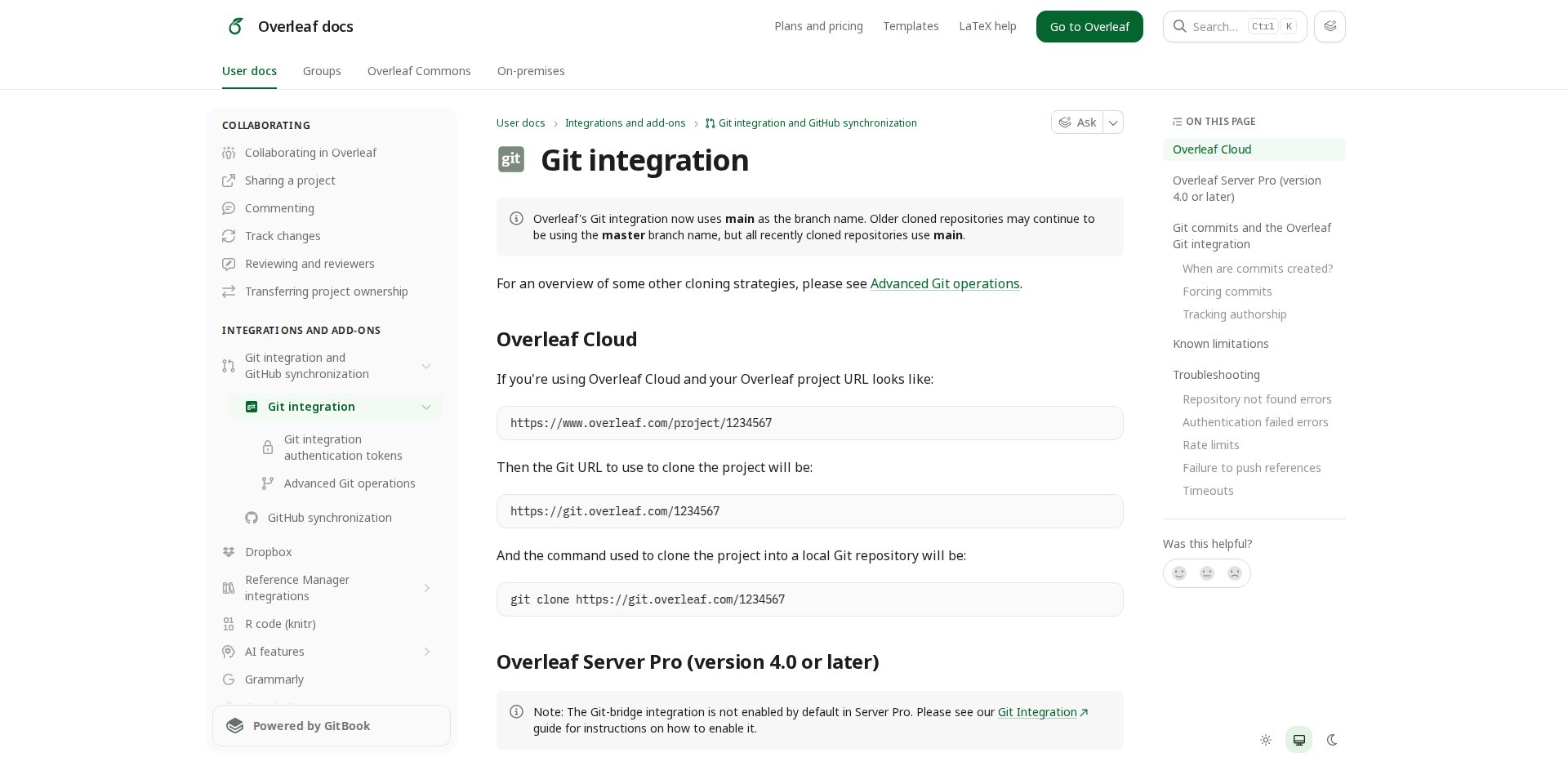Click the AI features icon
Viewport: 1568px width, 766px height.
tap(229, 652)
